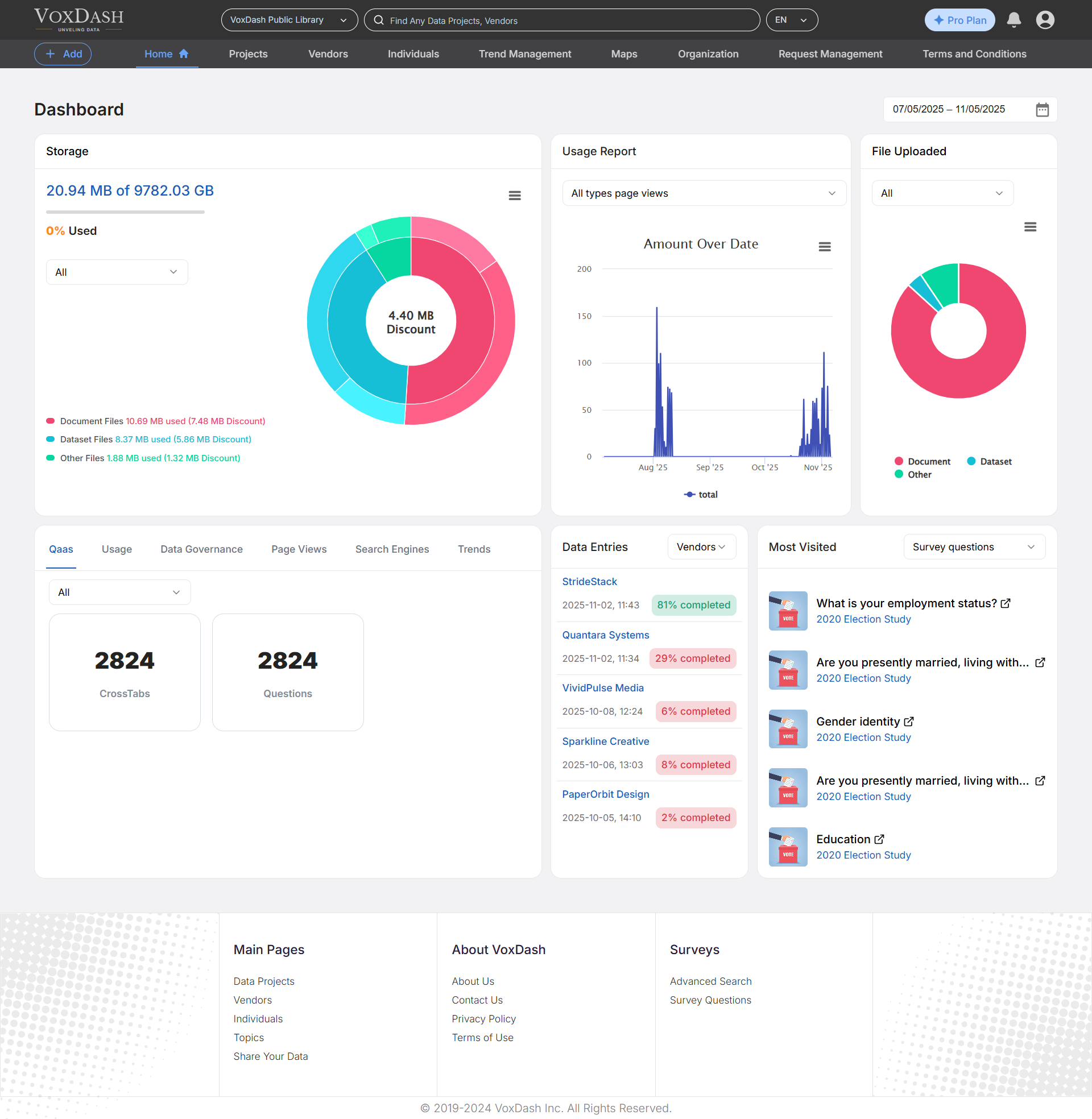Viewport: 1092px width, 1119px height.
Task: Click the storage usage progress bar
Action: pyautogui.click(x=125, y=212)
